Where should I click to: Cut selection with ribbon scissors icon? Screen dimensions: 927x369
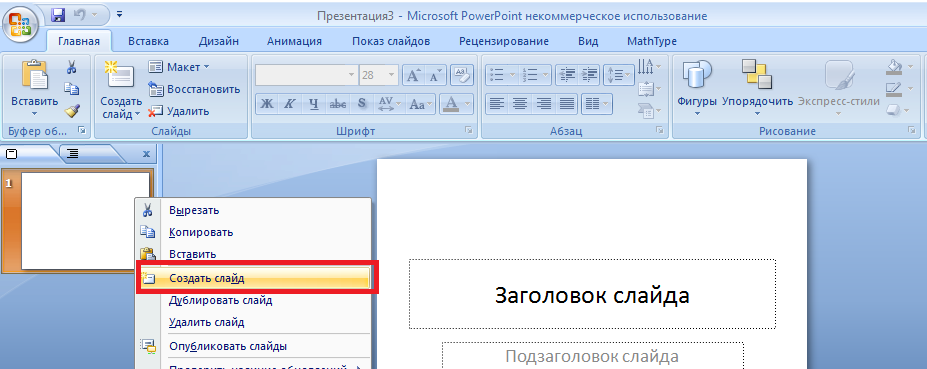tap(72, 67)
